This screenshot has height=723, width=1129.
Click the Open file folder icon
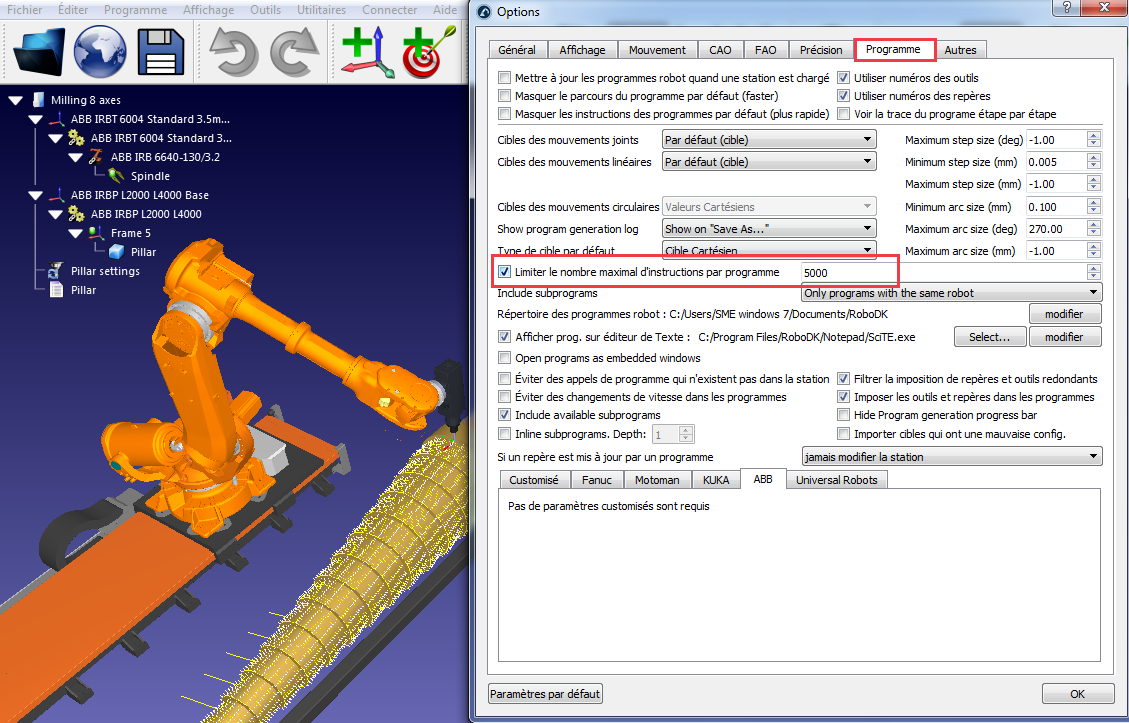click(x=39, y=52)
